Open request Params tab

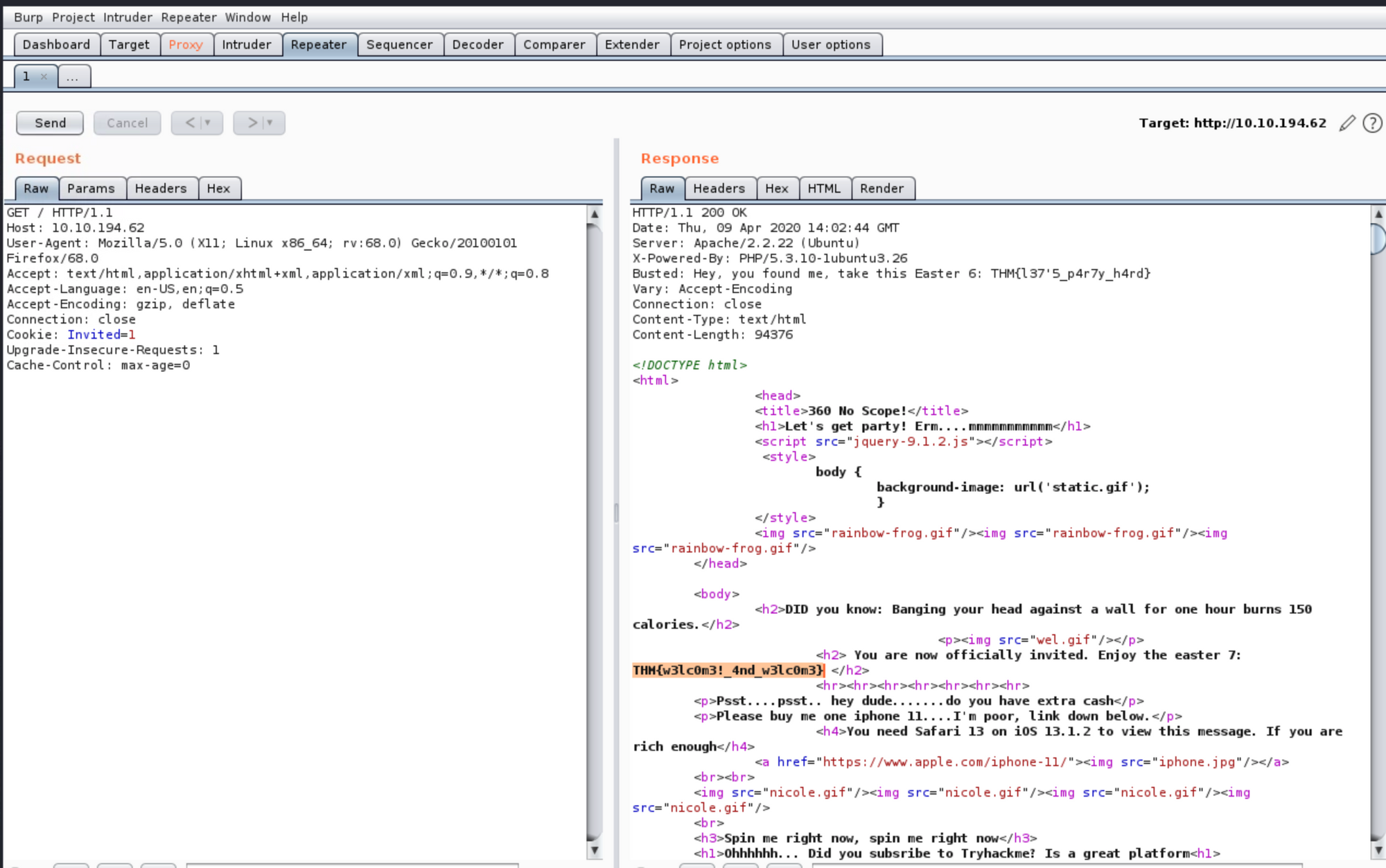(91, 188)
